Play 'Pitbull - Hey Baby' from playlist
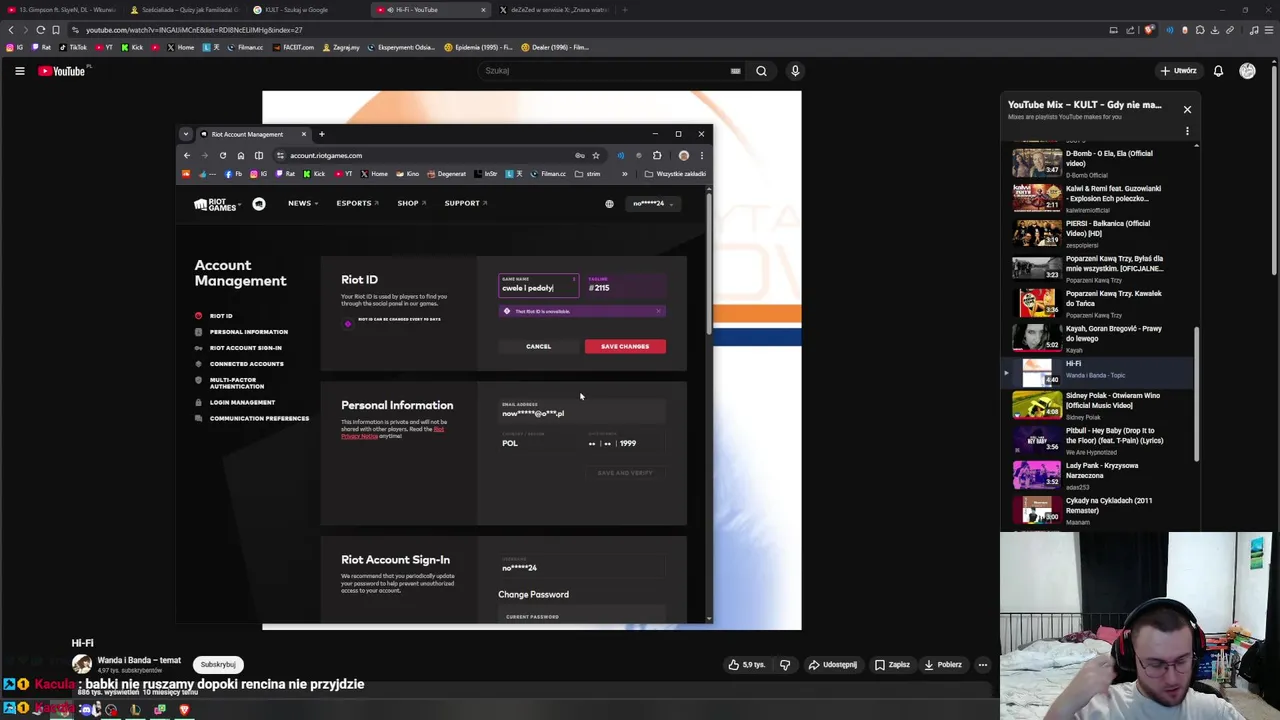Screen dimensions: 1280x720 [1103, 440]
